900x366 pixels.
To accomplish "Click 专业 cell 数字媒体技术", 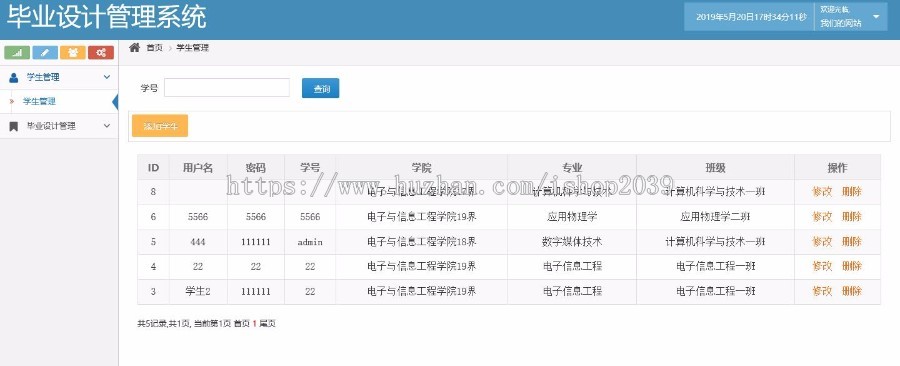I will coord(572,242).
